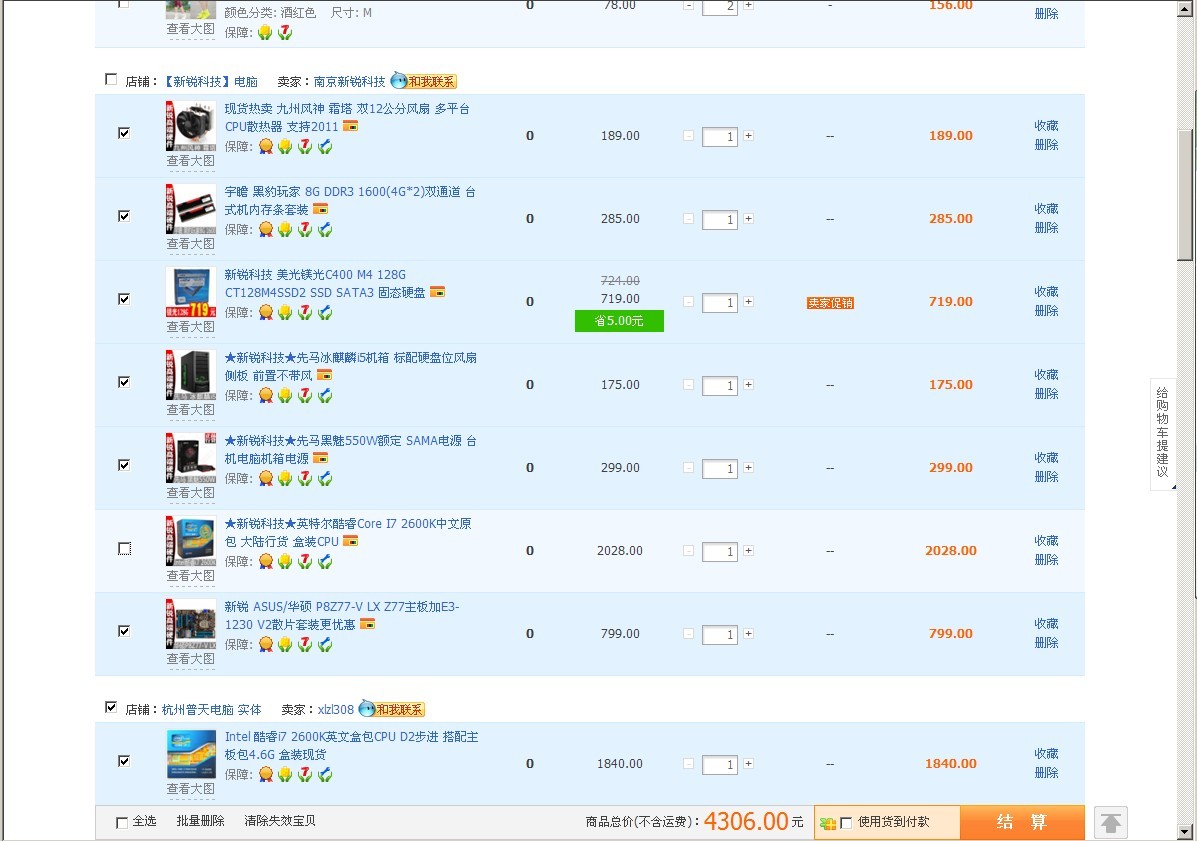Viewport: 1197px width, 841px height.
Task: Click the gold medal guarantee icon for 美光 SSD
Action: (266, 313)
